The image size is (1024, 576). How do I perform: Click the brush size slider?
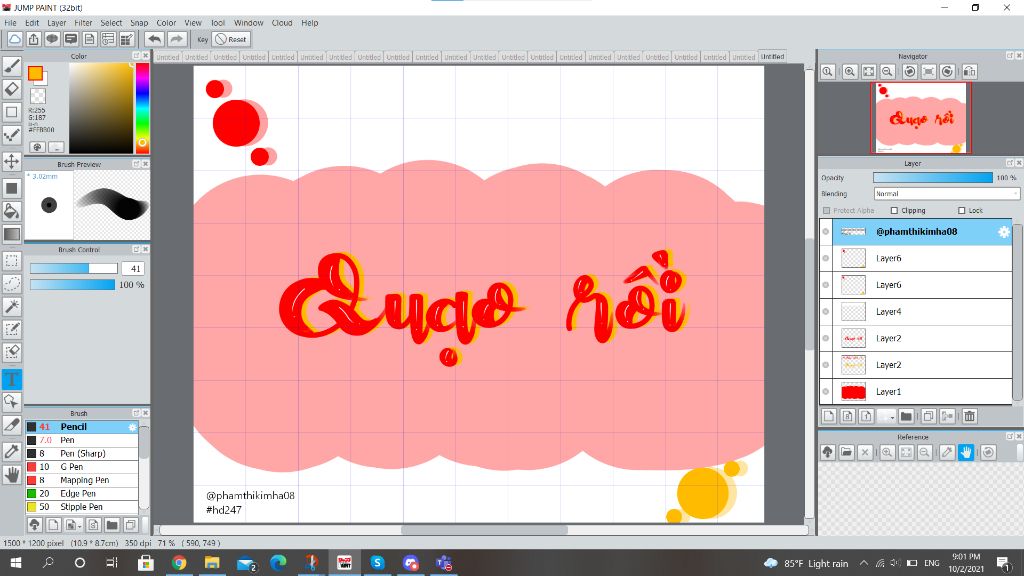[x=73, y=268]
